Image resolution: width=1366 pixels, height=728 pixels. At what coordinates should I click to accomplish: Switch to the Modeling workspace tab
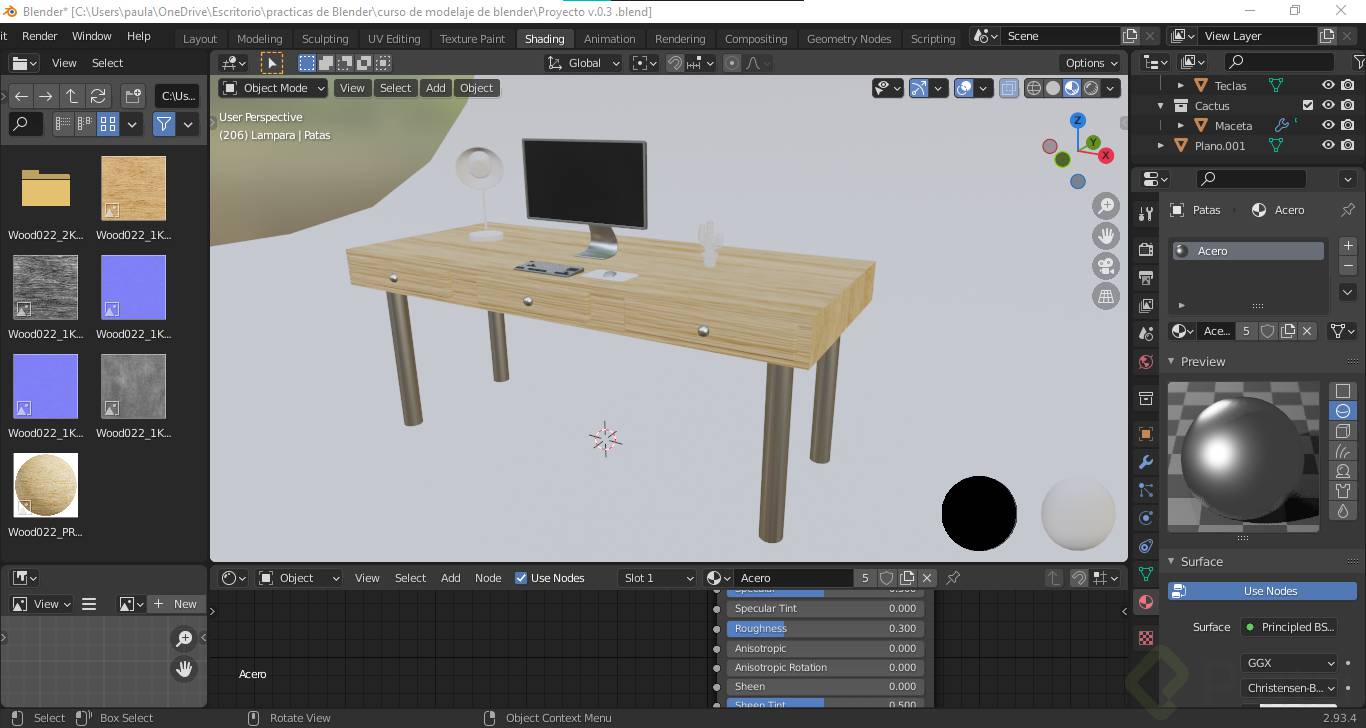click(x=259, y=39)
